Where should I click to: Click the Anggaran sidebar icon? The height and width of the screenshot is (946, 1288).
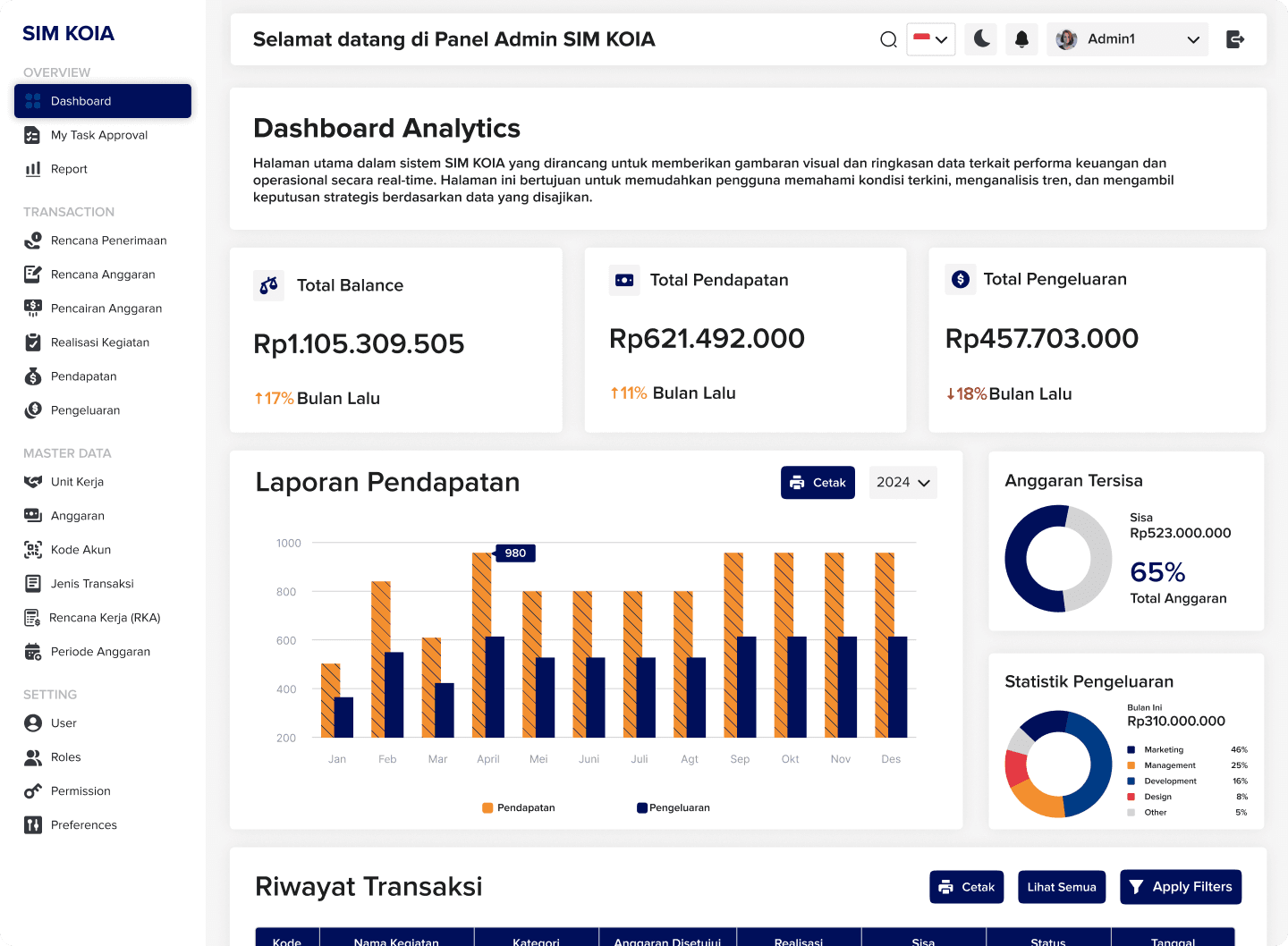(x=33, y=516)
